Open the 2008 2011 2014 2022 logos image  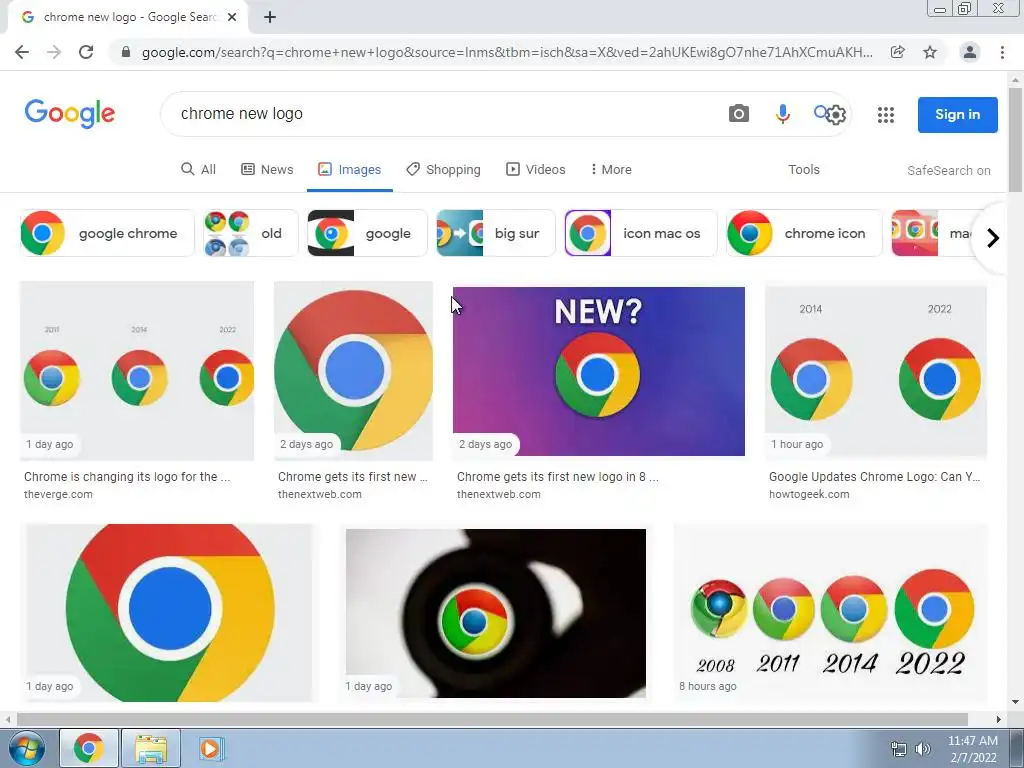(x=830, y=613)
